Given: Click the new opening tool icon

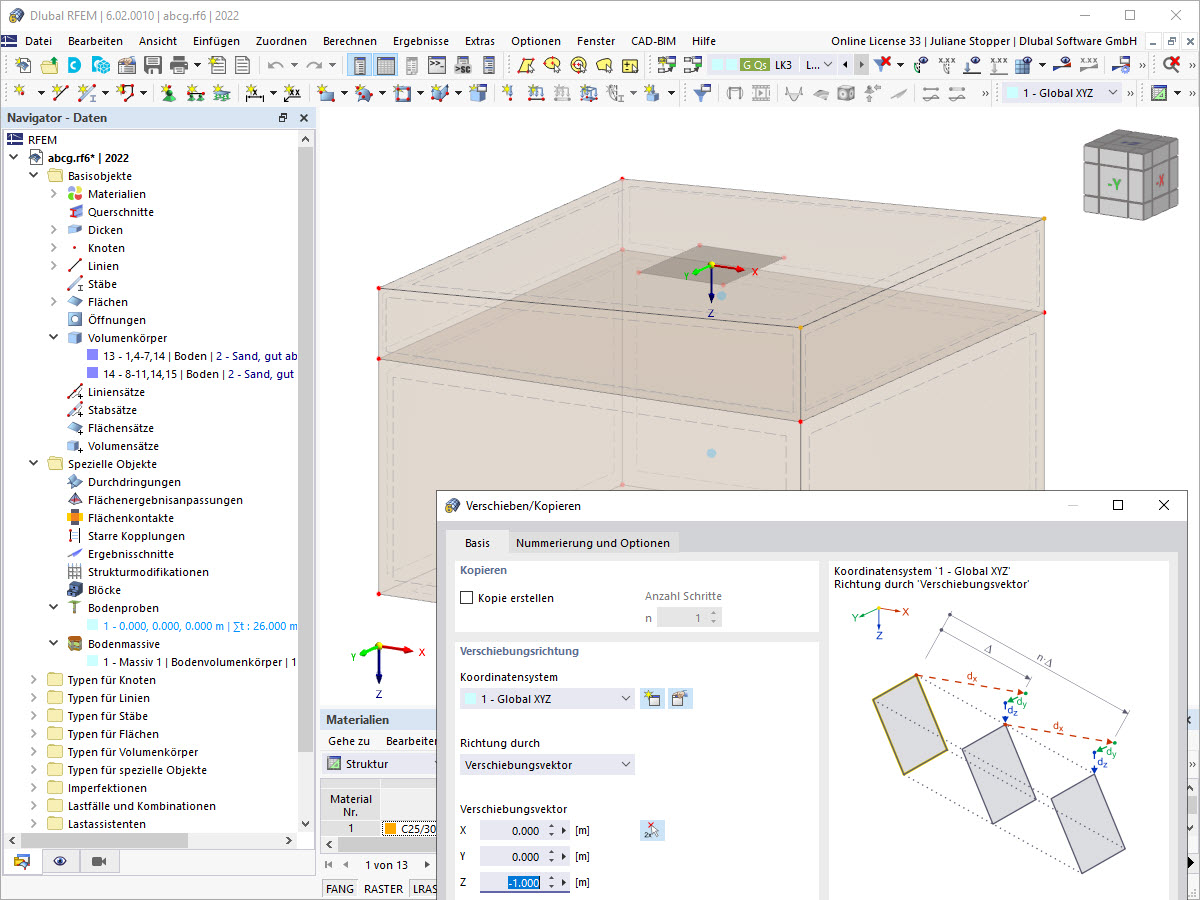Looking at the screenshot, I should click(x=402, y=93).
